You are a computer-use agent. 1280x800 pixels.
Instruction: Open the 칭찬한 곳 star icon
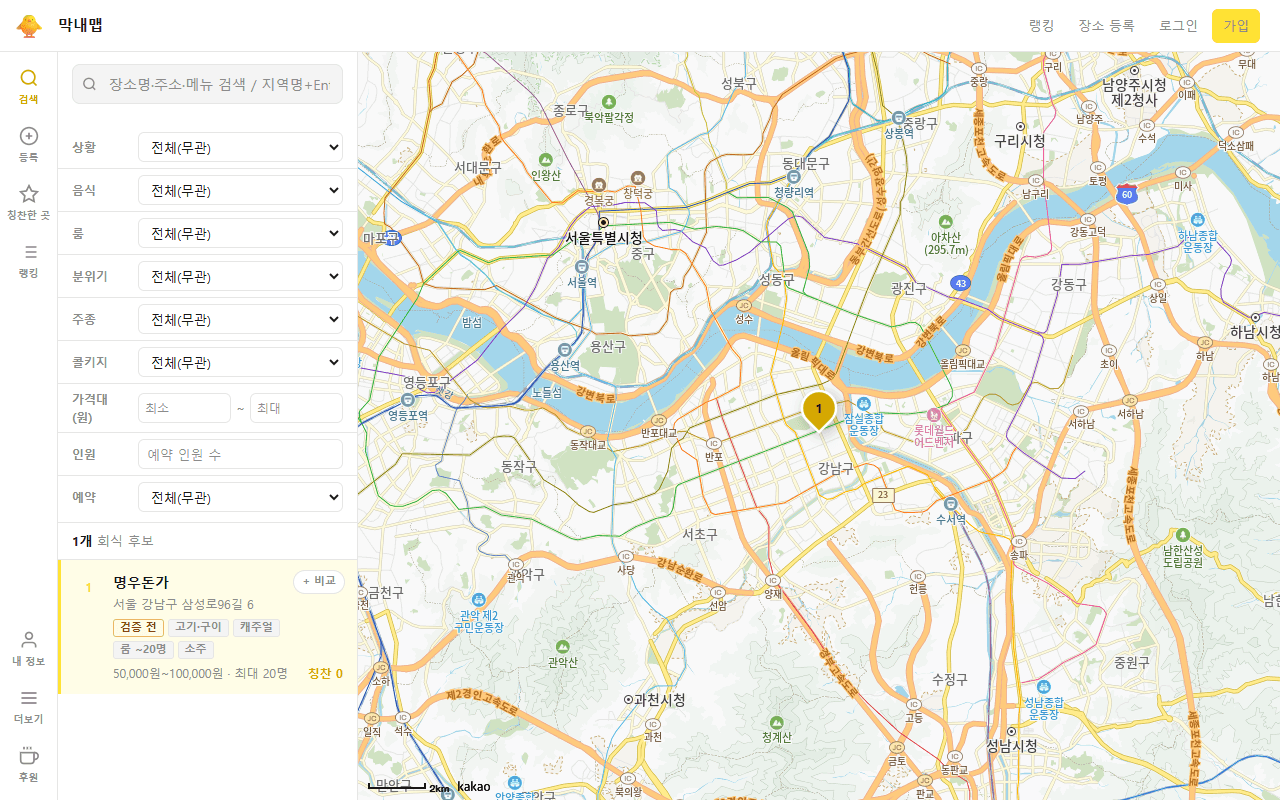coord(29,194)
